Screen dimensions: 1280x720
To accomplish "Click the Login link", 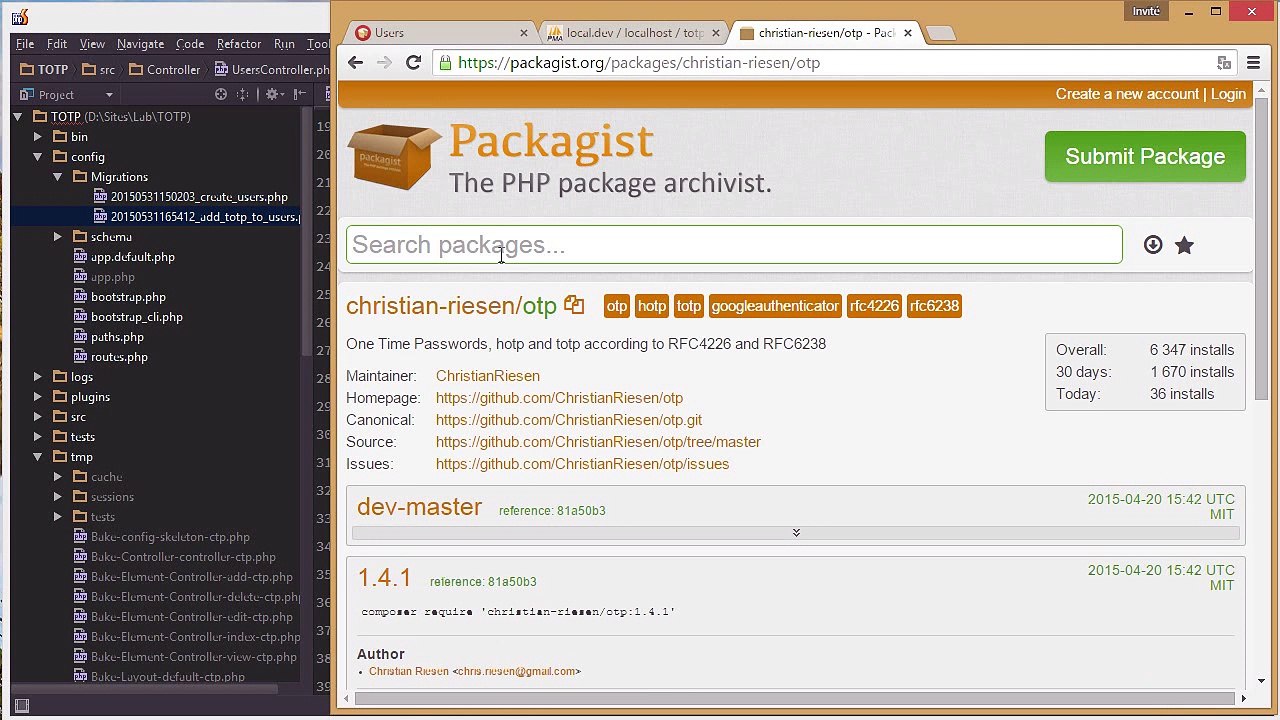I will [1228, 94].
